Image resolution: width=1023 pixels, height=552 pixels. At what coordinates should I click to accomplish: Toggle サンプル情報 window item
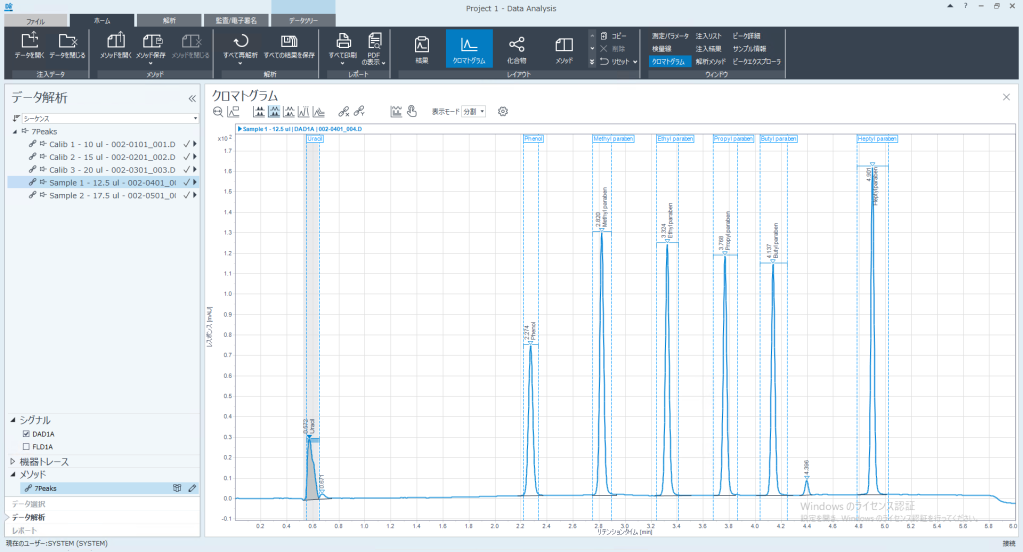click(749, 49)
